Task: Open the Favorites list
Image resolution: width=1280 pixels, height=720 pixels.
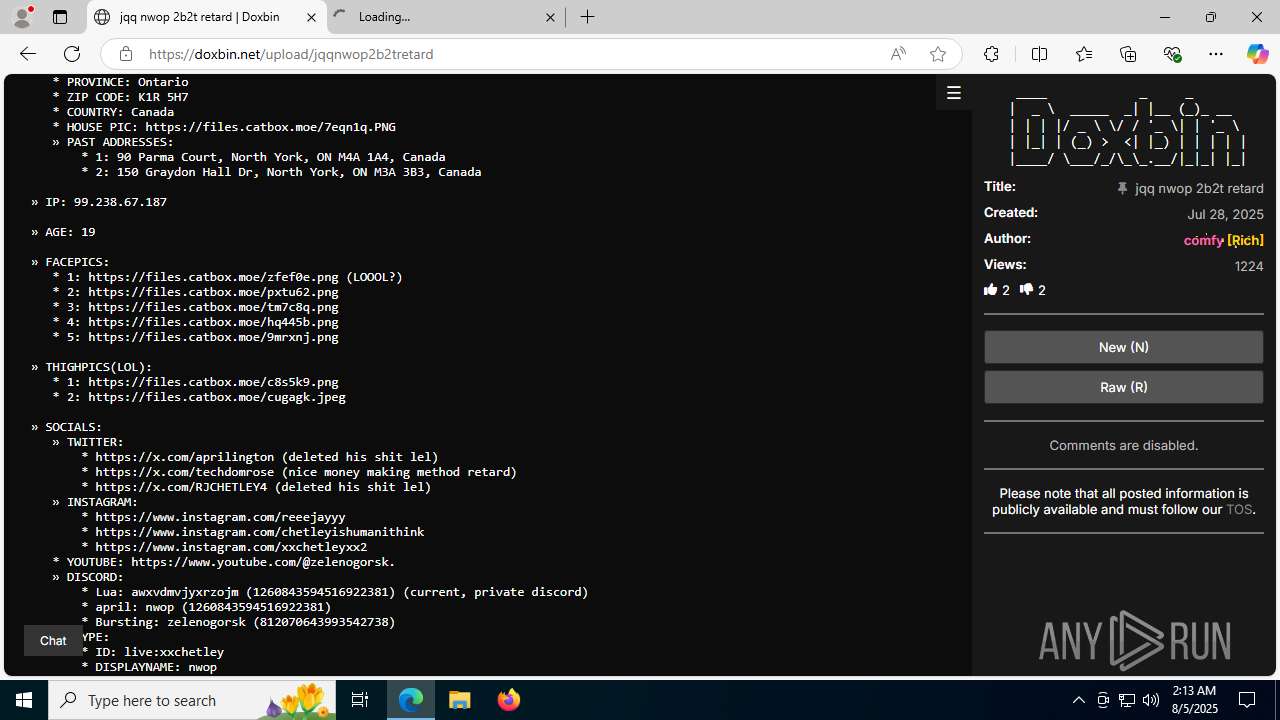Action: point(1084,54)
